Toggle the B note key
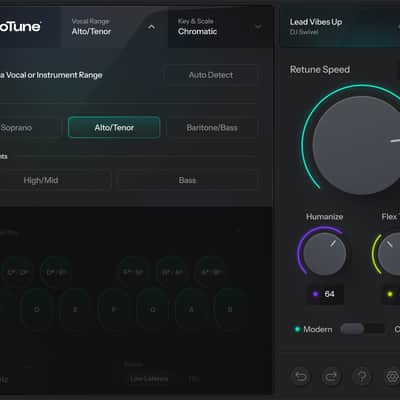The height and width of the screenshot is (400, 400). (230, 310)
